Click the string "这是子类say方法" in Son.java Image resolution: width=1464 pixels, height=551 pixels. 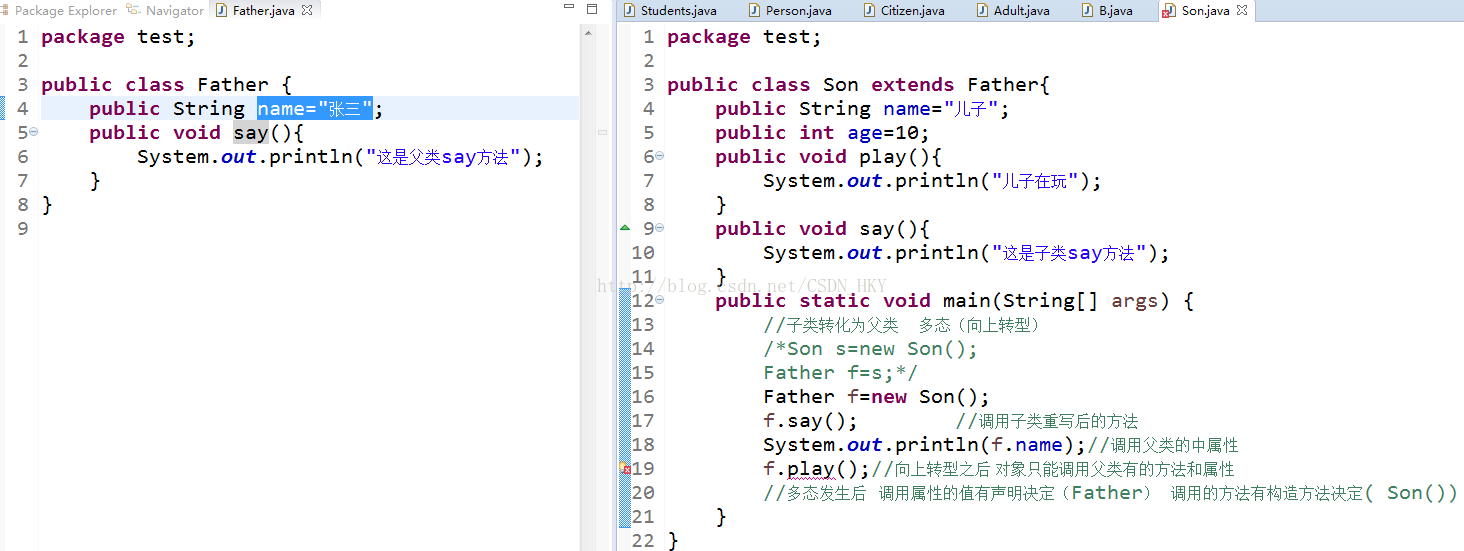click(1069, 253)
